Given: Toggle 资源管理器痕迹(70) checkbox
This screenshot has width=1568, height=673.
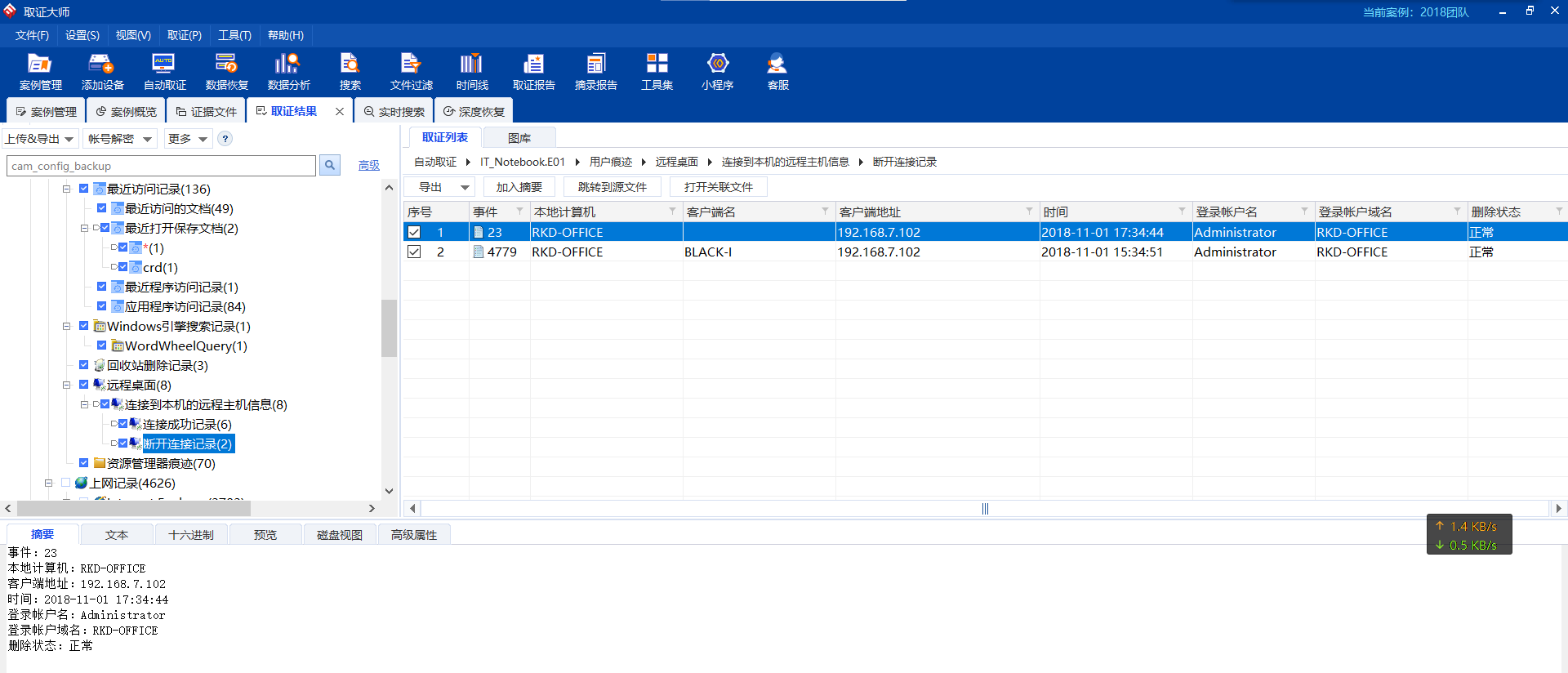Looking at the screenshot, I should pyautogui.click(x=83, y=463).
